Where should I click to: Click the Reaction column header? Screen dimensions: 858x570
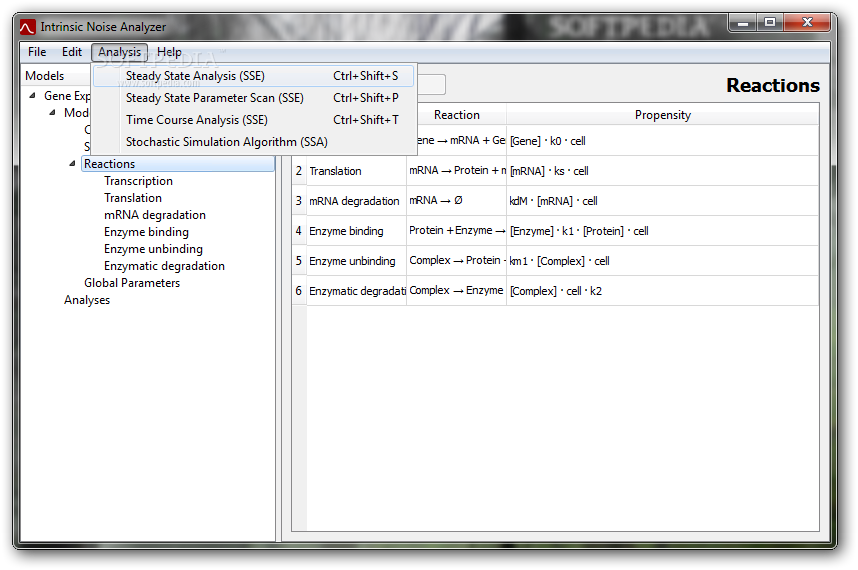[457, 115]
